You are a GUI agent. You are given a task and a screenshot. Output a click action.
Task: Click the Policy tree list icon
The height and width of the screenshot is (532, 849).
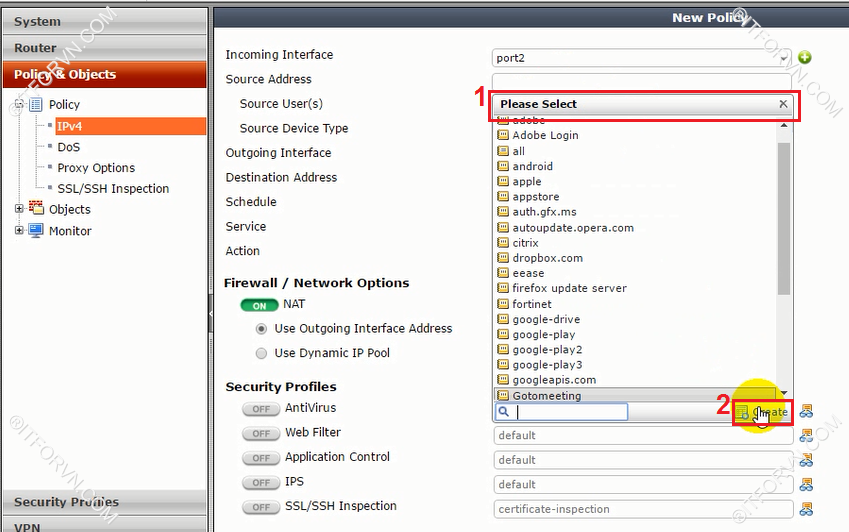coord(36,104)
